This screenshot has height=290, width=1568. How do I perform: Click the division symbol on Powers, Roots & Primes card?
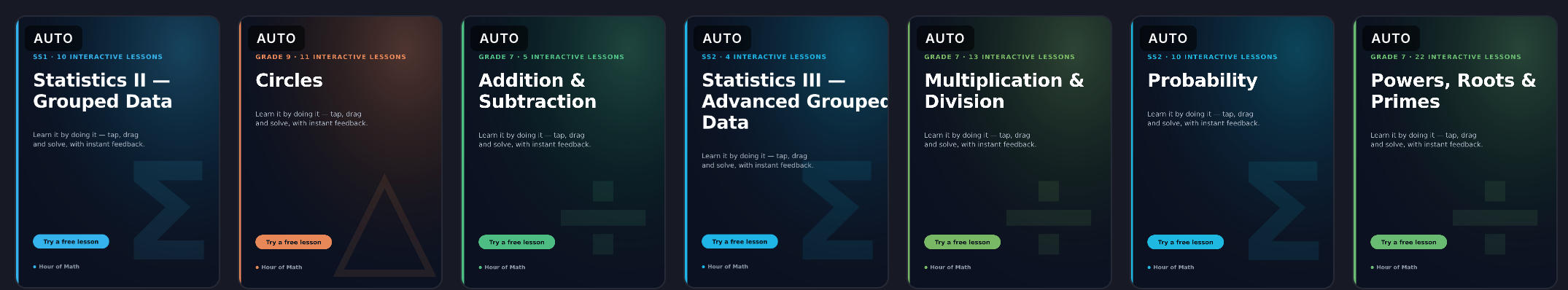tap(1495, 217)
